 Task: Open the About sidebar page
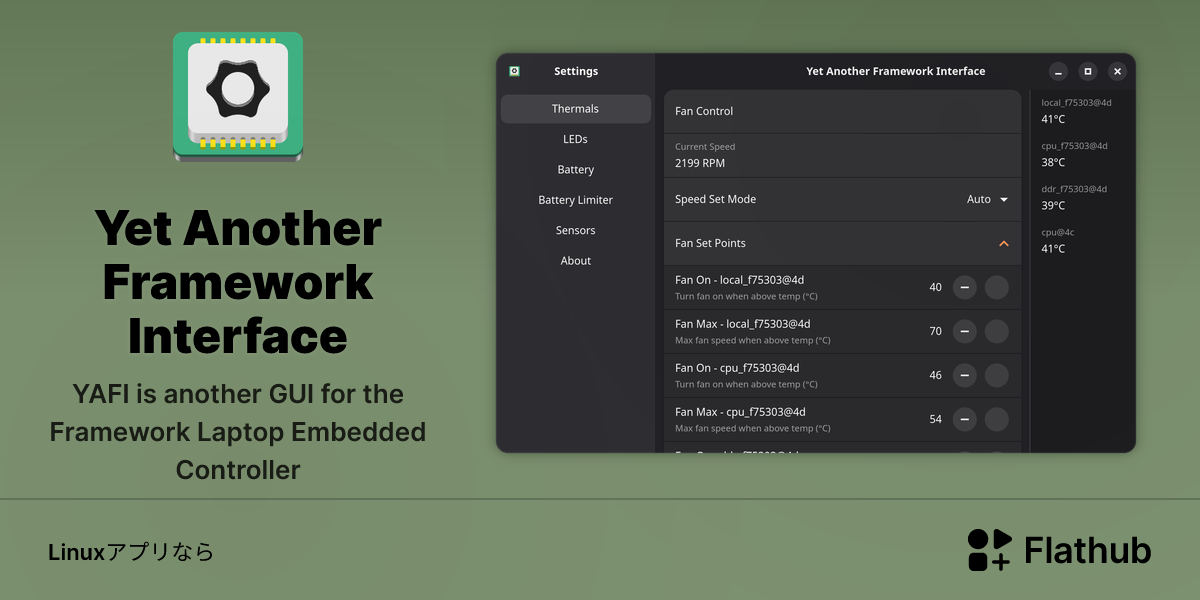click(x=576, y=261)
